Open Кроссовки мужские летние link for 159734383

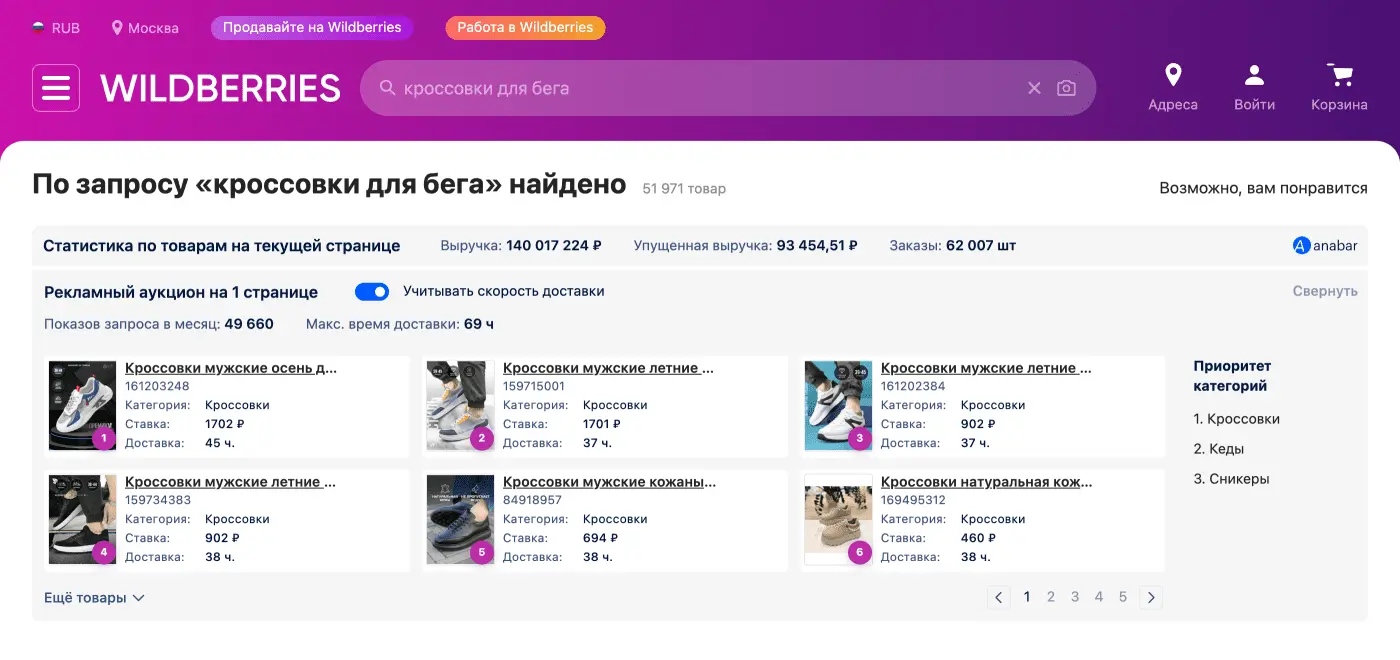coord(230,482)
